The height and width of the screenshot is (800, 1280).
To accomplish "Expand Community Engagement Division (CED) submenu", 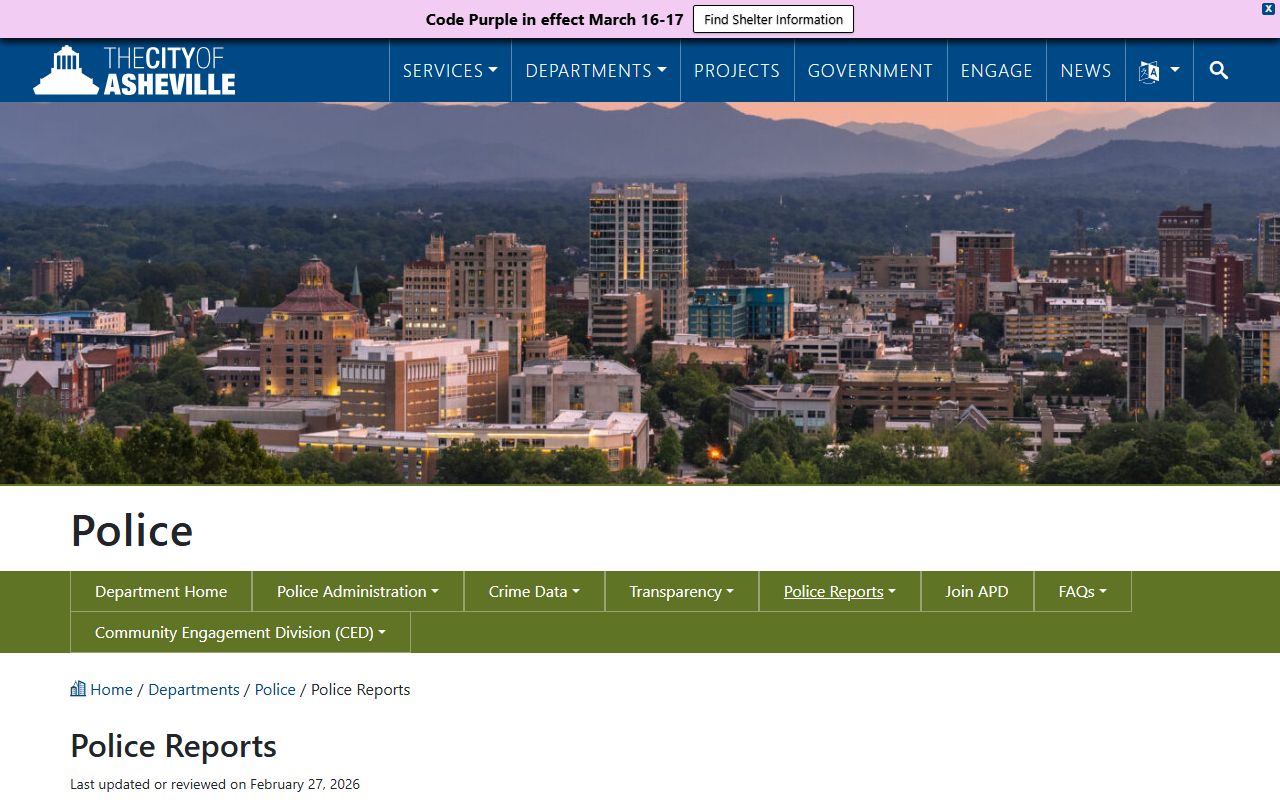I will point(240,632).
